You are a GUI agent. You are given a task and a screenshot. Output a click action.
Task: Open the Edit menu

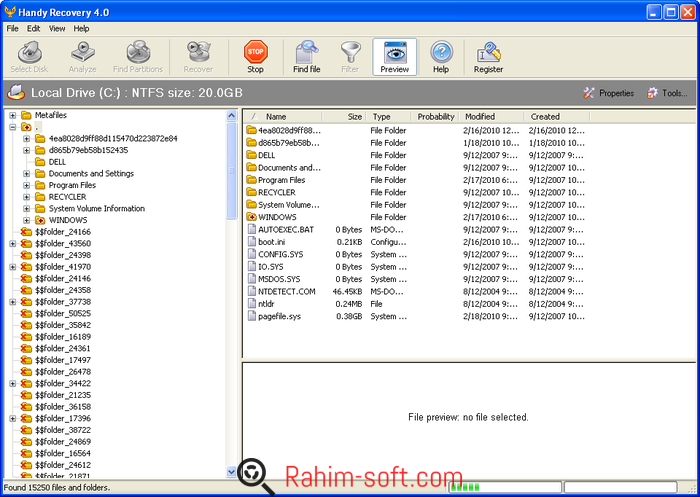click(33, 29)
